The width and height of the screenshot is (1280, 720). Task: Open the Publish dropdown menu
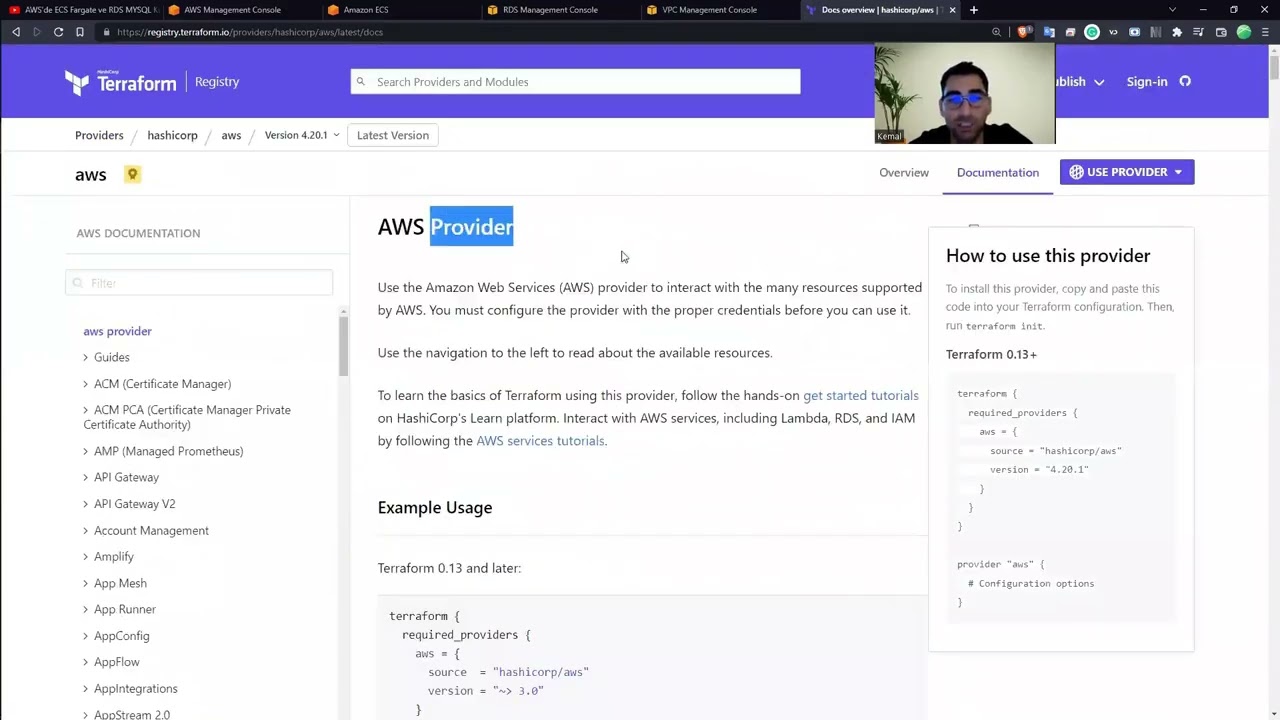click(1080, 82)
